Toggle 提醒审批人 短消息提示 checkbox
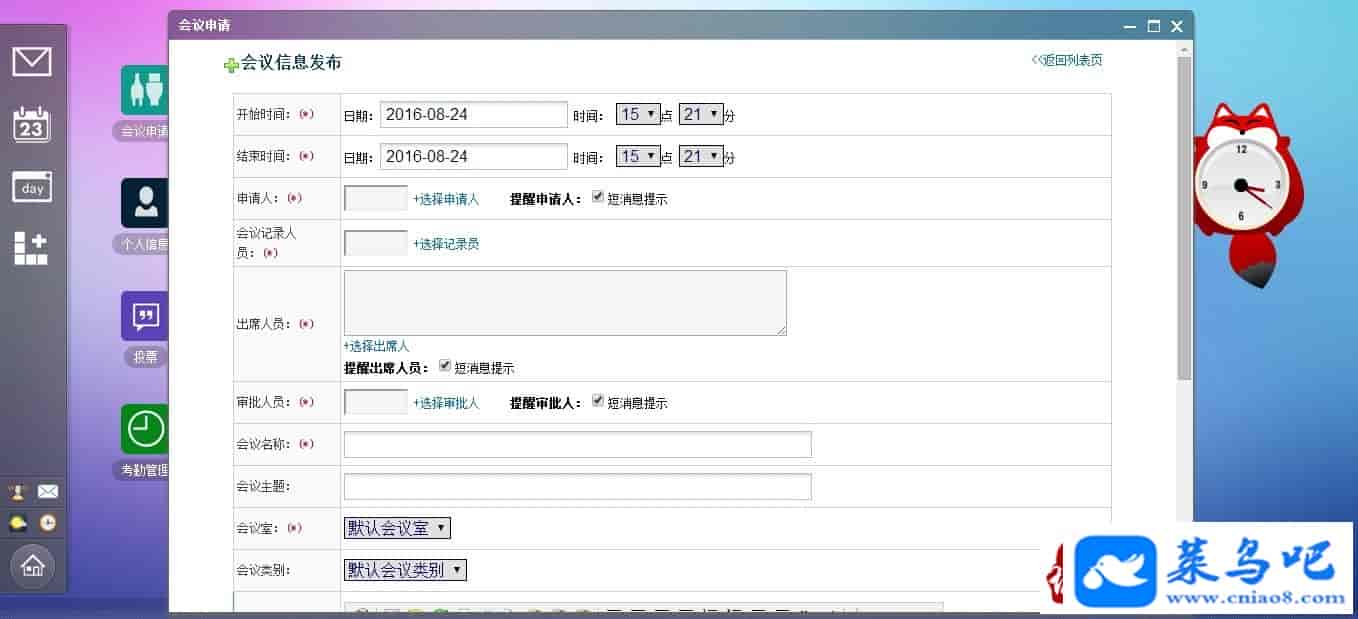The width and height of the screenshot is (1358, 619). click(598, 401)
